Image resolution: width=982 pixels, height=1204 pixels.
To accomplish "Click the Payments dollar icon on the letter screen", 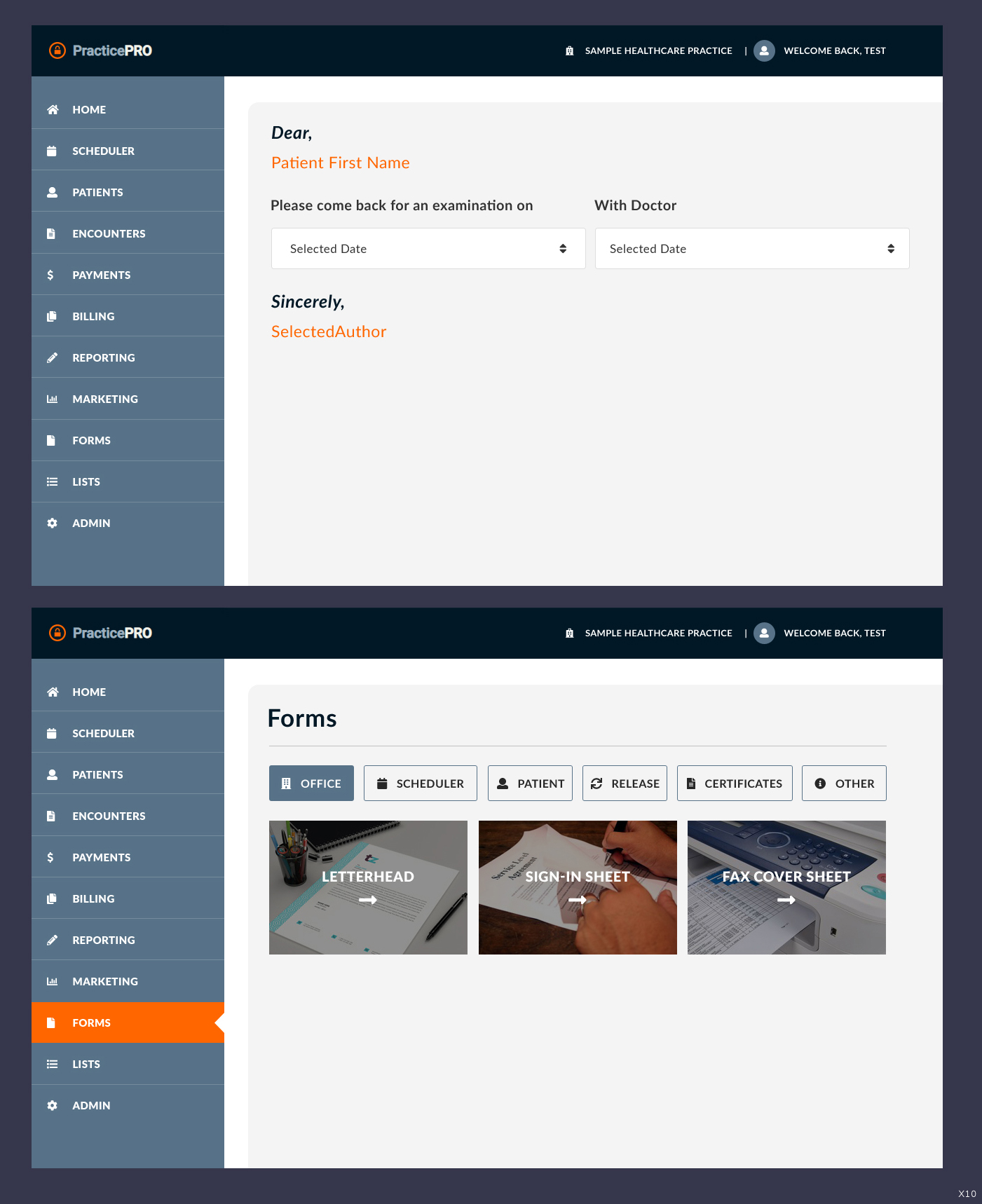I will tap(50, 275).
